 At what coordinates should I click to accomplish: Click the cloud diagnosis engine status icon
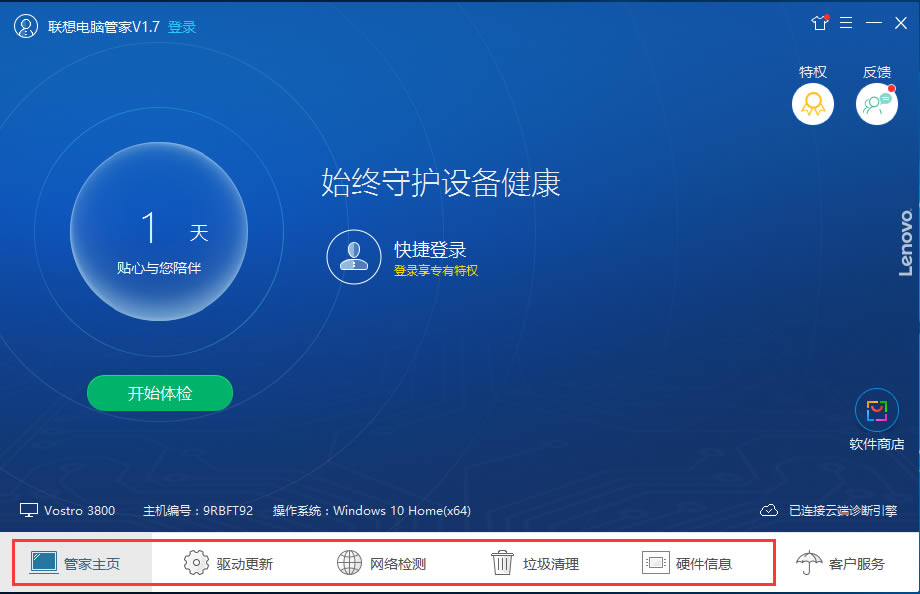pyautogui.click(x=769, y=510)
